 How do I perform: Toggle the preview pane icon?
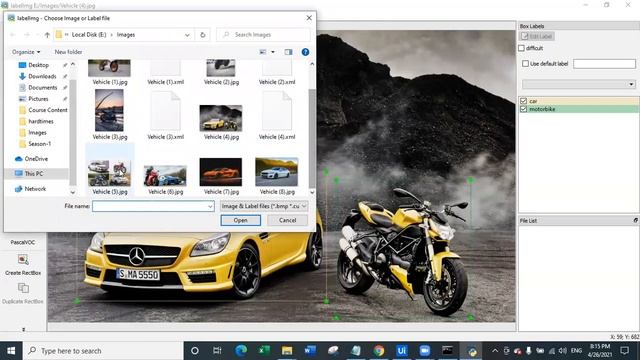tap(288, 52)
